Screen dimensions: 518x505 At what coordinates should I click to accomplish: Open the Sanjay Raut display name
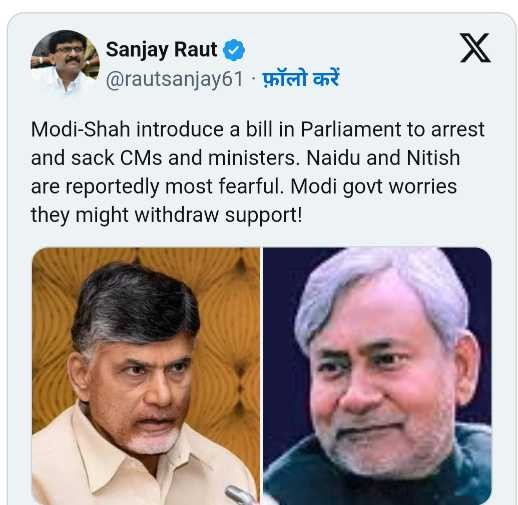[x=162, y=50]
